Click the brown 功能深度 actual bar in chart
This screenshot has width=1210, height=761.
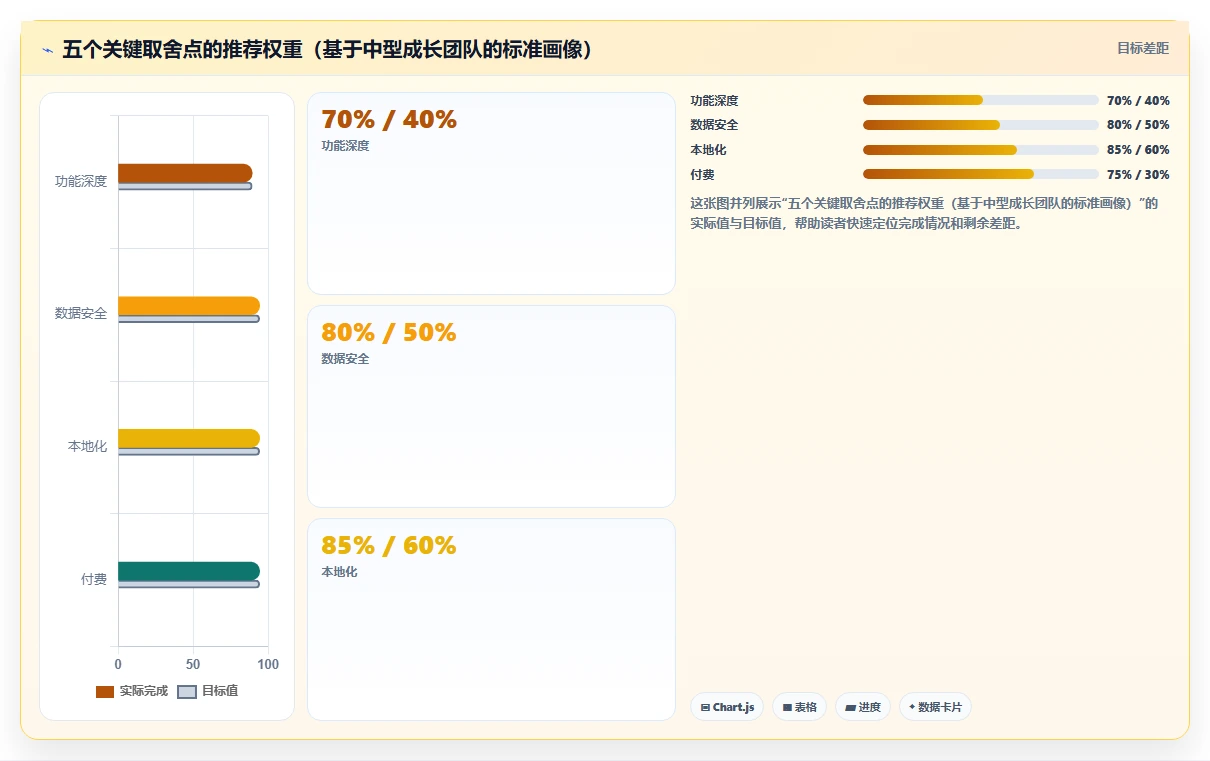click(185, 173)
